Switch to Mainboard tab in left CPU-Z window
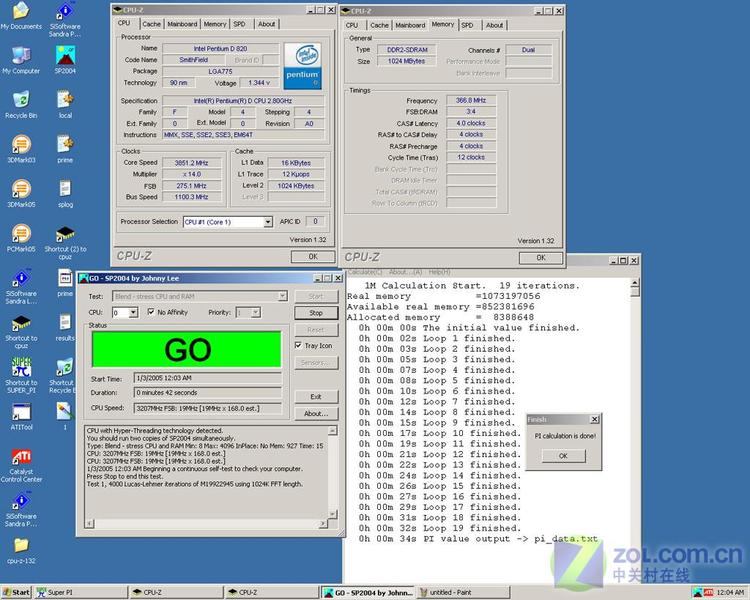This screenshot has width=750, height=600. point(182,24)
